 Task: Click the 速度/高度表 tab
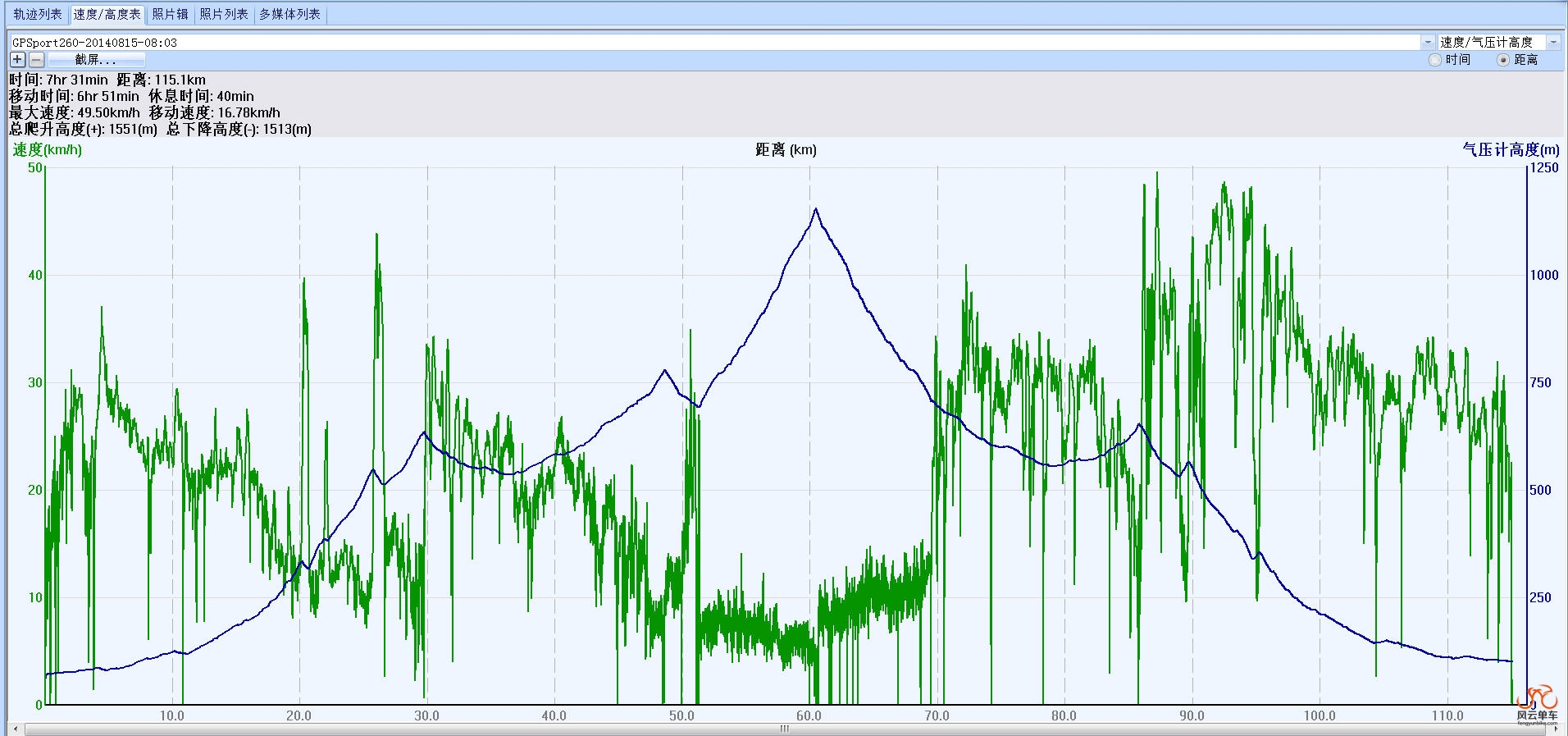click(107, 14)
